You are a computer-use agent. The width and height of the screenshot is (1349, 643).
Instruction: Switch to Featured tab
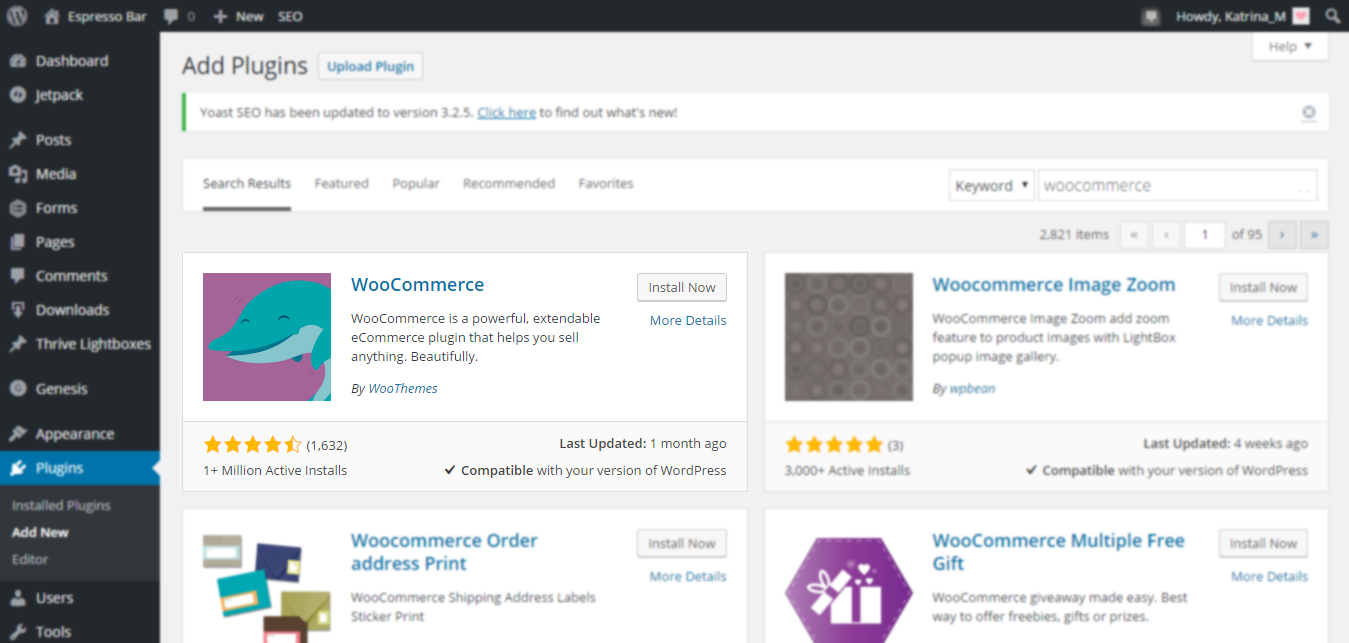click(x=341, y=184)
